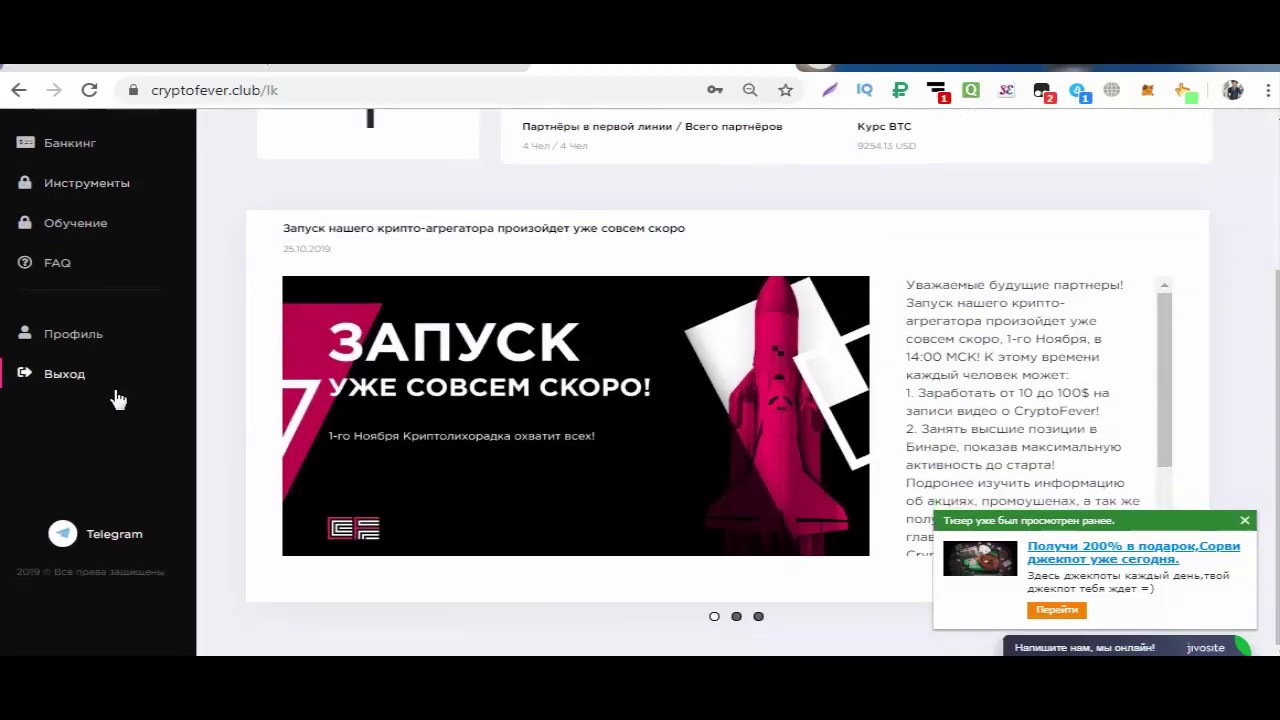The image size is (1280, 720).
Task: Close the teaser ad popup
Action: click(x=1245, y=520)
